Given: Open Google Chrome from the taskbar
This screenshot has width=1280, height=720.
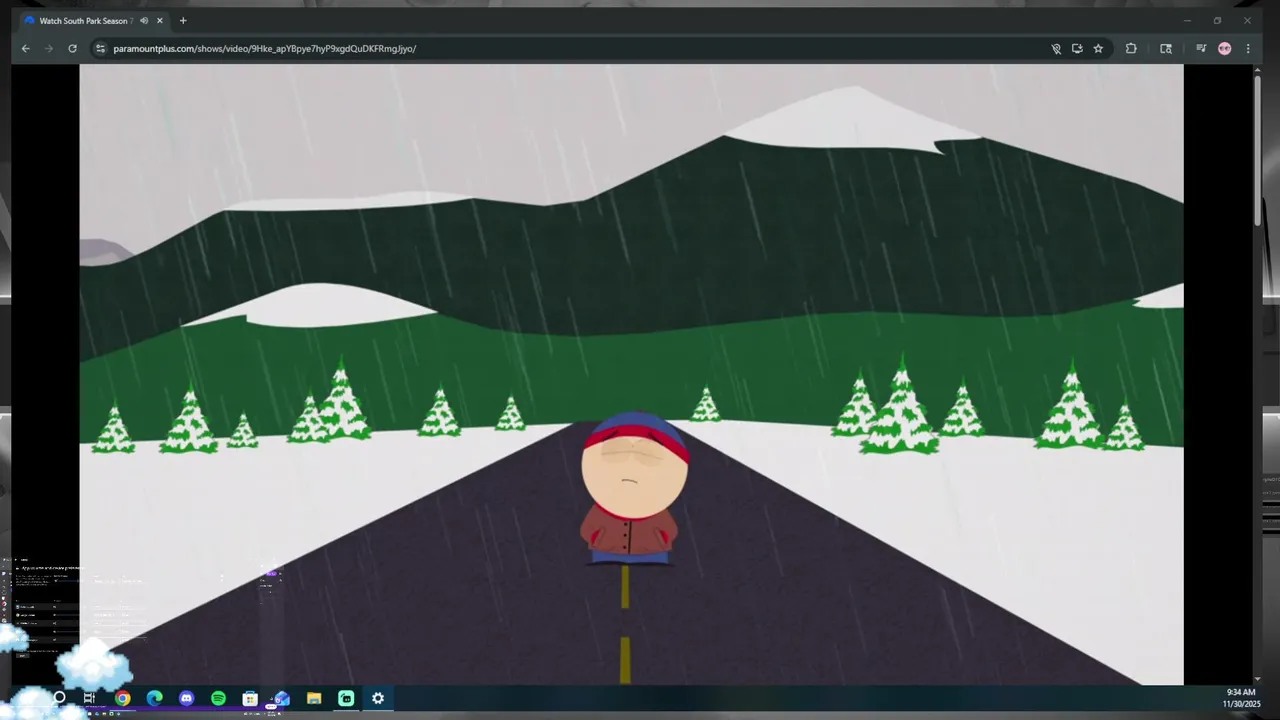Looking at the screenshot, I should (122, 698).
